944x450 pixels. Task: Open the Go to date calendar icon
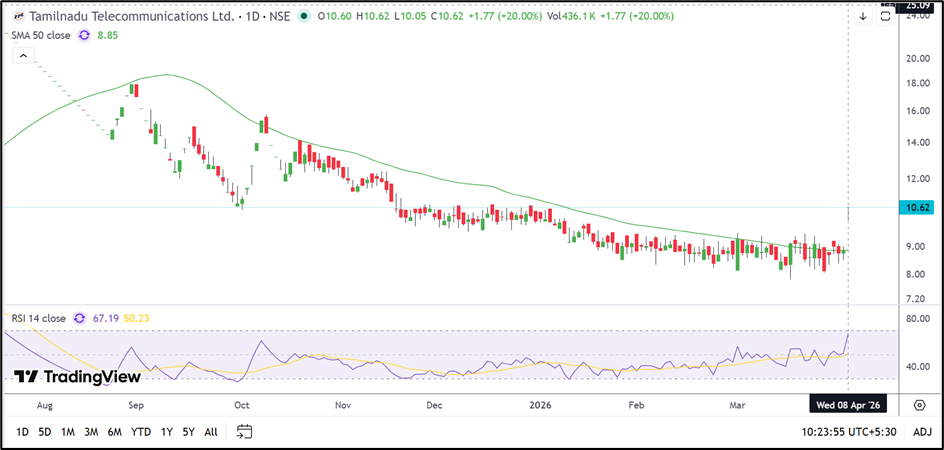click(x=245, y=432)
